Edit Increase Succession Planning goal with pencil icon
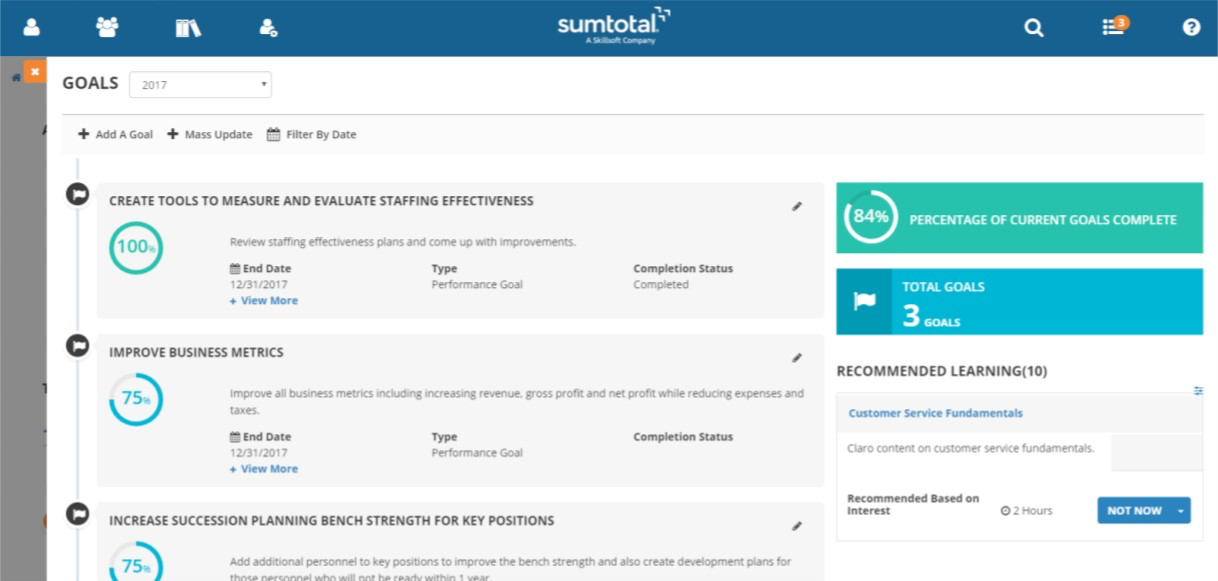The height and width of the screenshot is (581, 1218). click(797, 525)
